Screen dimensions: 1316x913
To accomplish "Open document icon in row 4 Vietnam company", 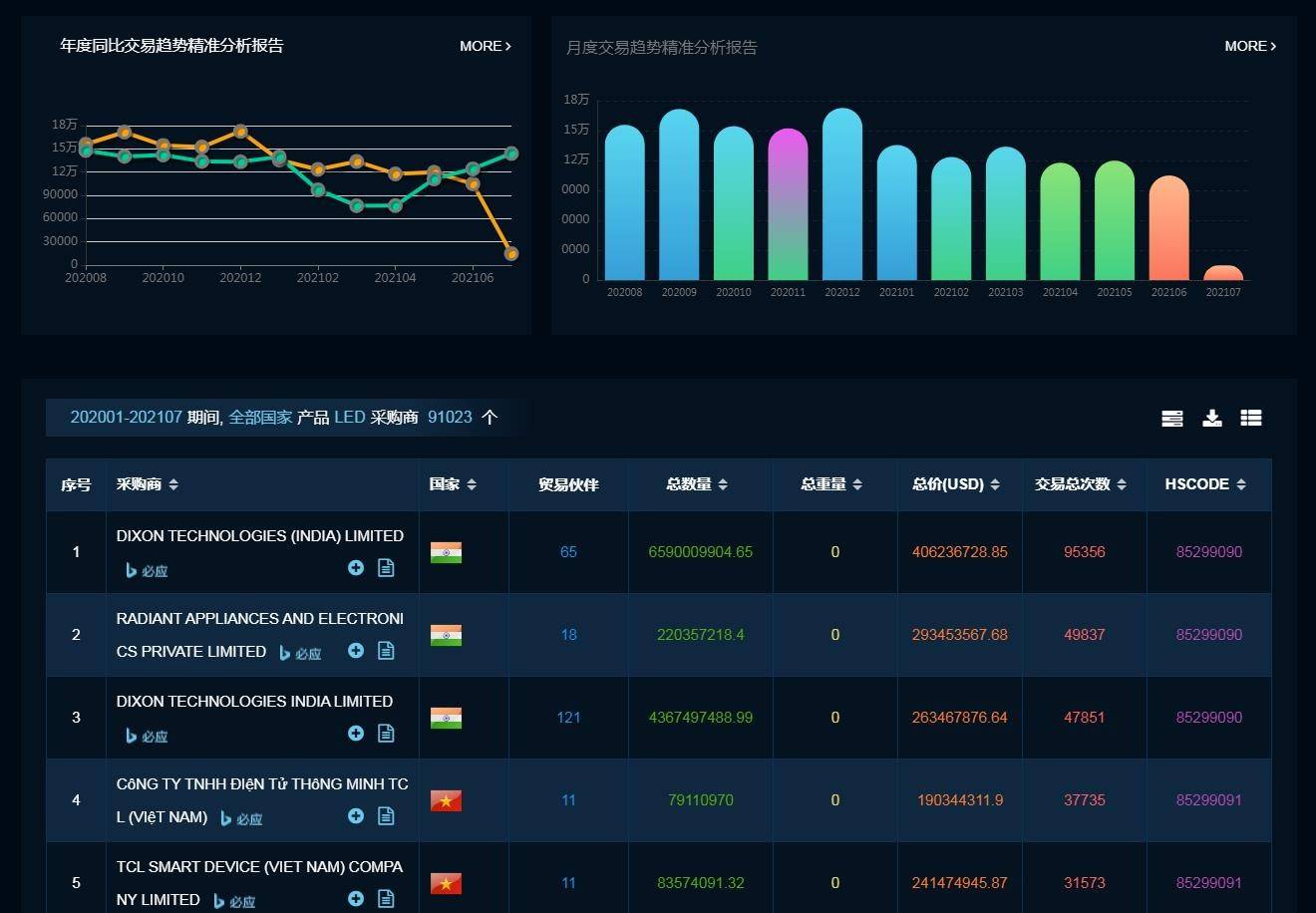I will click(x=386, y=815).
